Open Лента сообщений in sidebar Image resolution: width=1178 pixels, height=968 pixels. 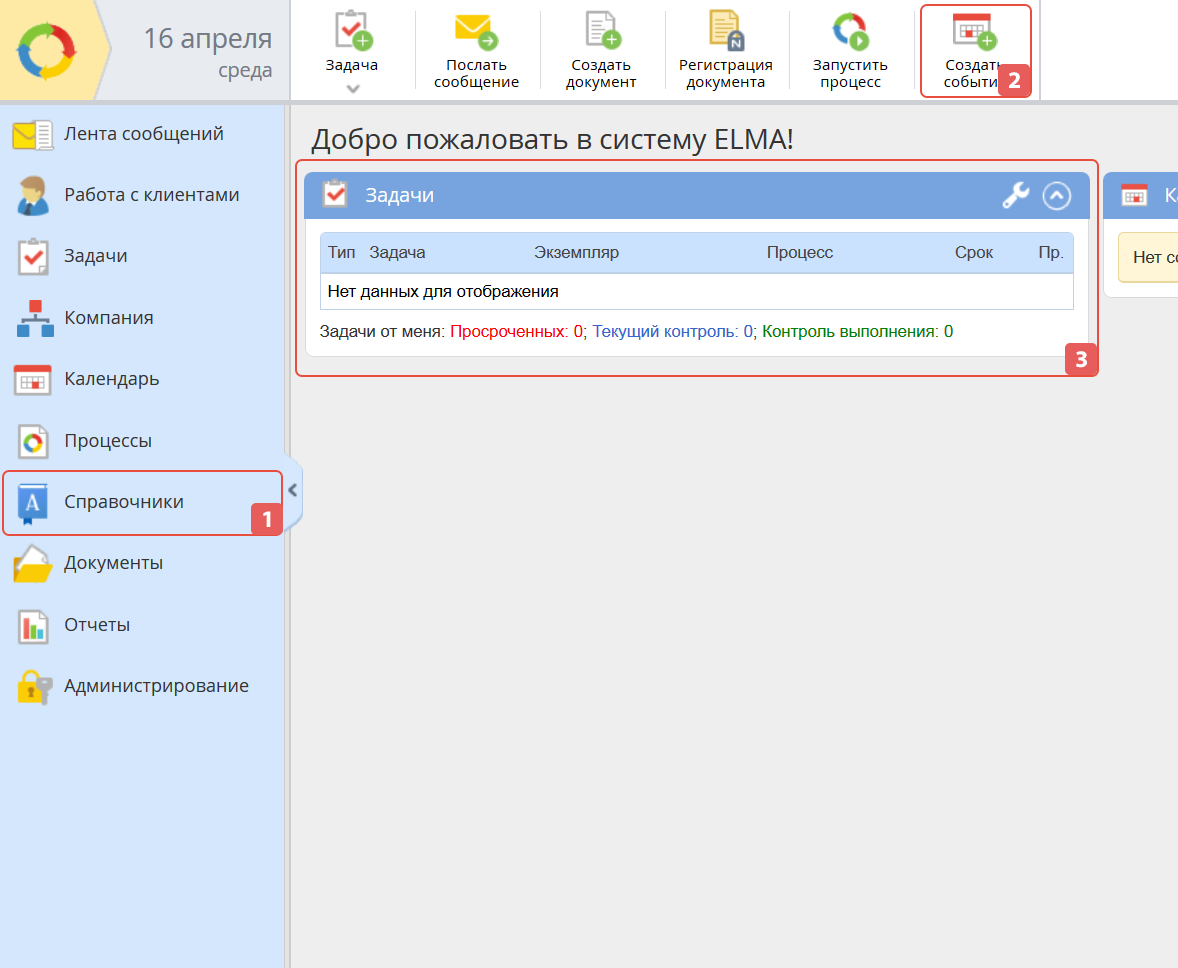(x=143, y=134)
